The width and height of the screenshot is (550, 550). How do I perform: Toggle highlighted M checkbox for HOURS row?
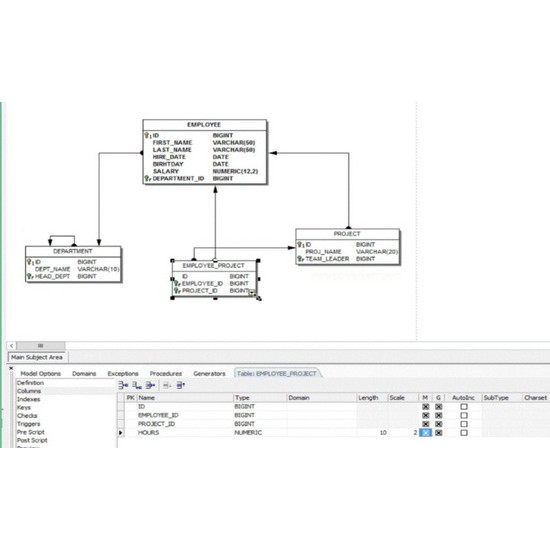tap(425, 433)
